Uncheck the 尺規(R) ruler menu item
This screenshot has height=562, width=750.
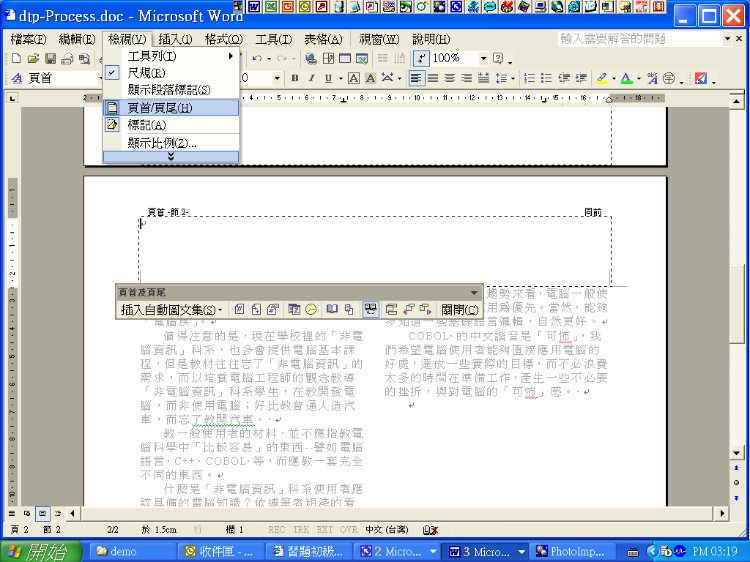point(171,73)
